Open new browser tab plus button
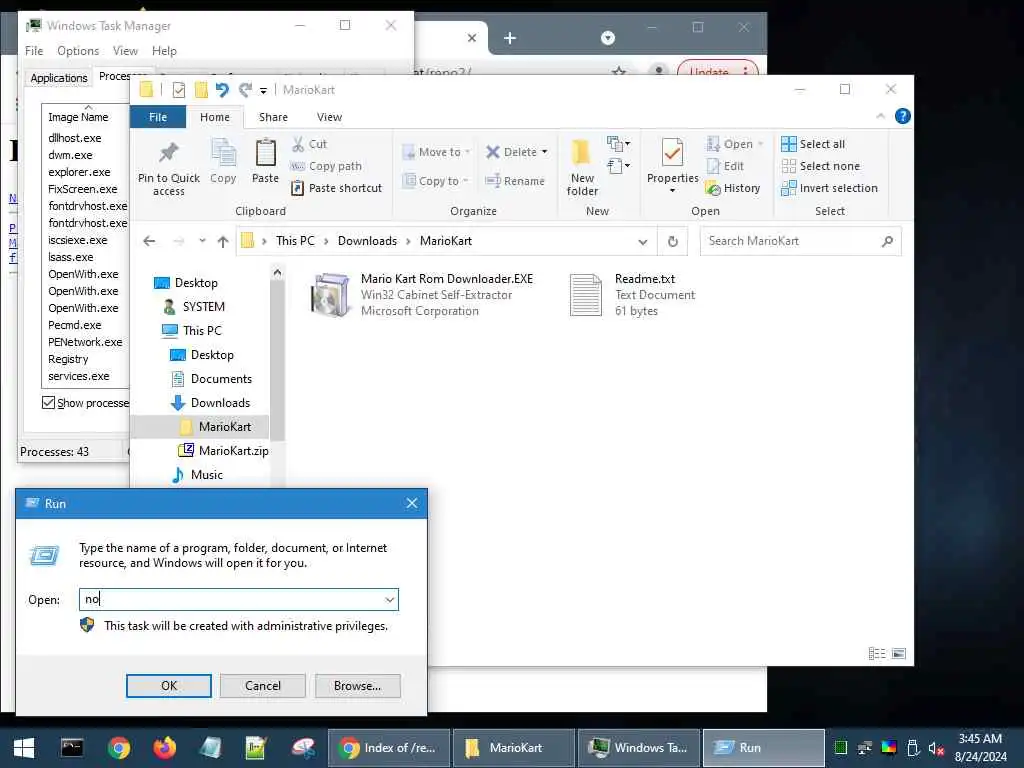 coord(510,38)
